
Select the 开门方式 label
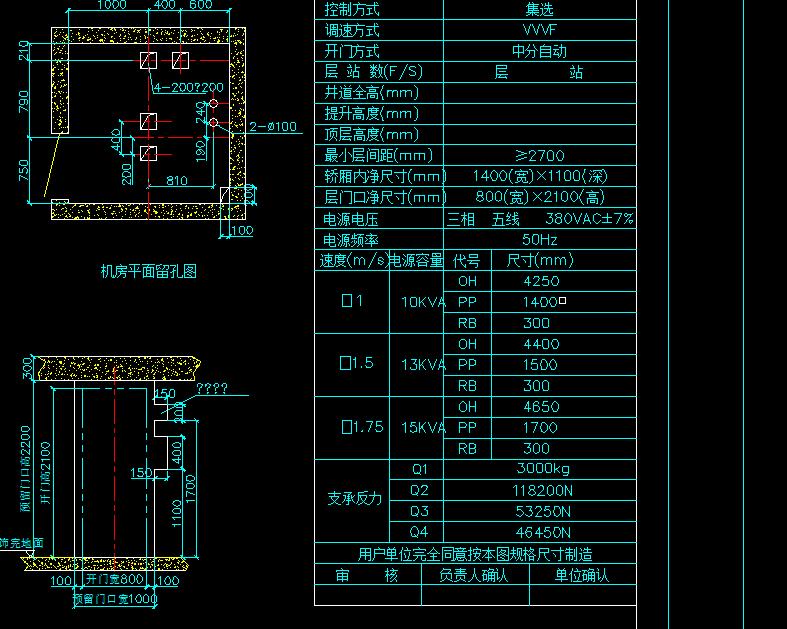(352, 51)
